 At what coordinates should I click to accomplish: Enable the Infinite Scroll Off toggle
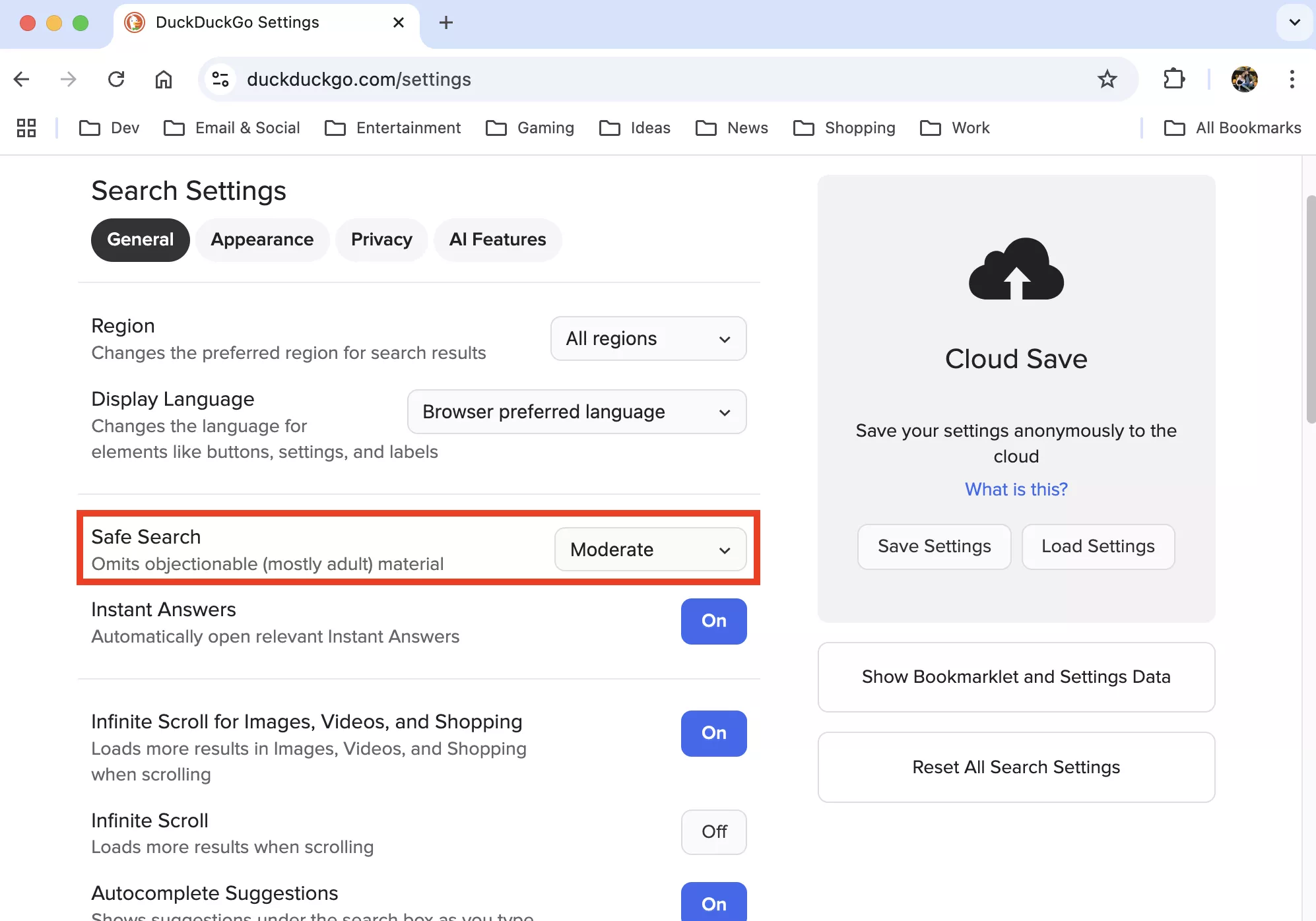coord(713,832)
